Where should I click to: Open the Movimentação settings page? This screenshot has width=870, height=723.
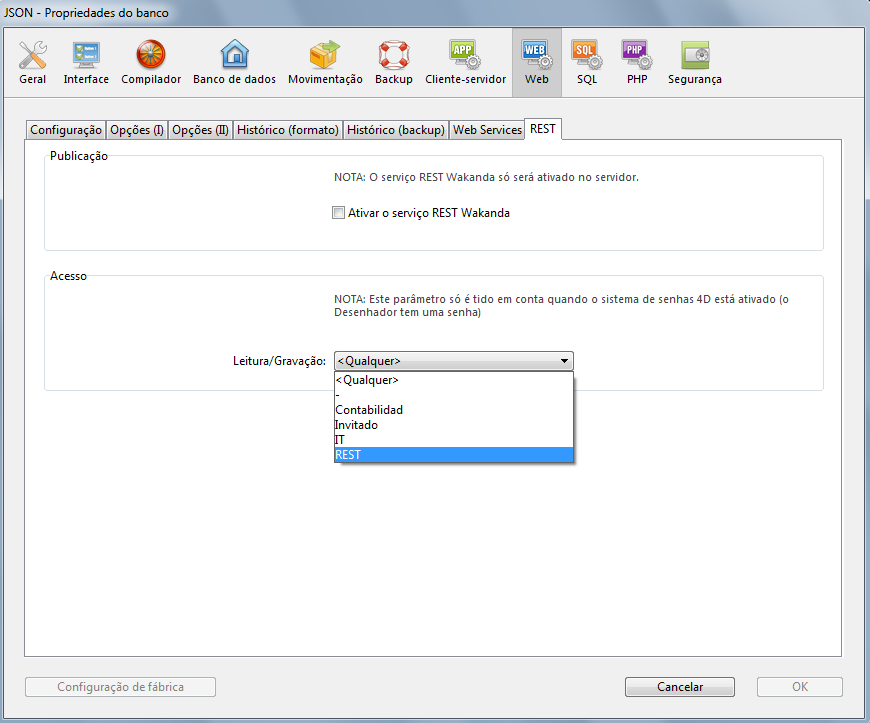pyautogui.click(x=325, y=63)
